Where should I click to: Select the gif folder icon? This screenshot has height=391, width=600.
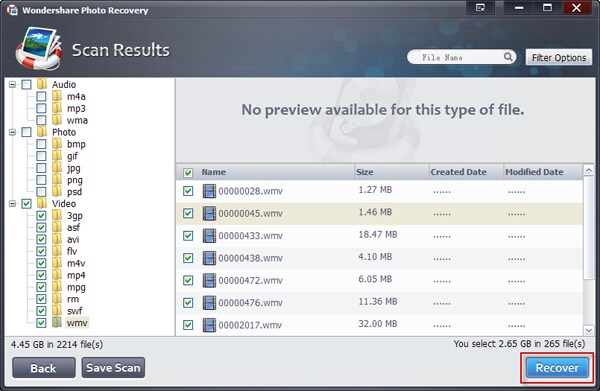pos(57,156)
